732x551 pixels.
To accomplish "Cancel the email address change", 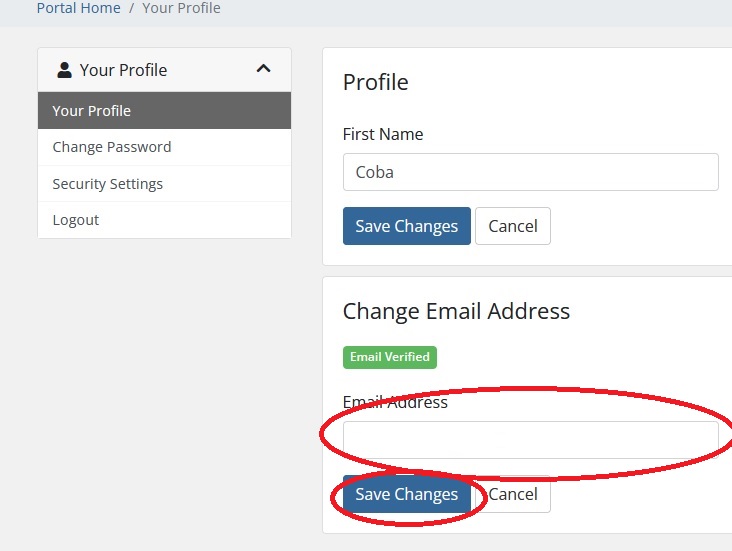I will click(514, 494).
